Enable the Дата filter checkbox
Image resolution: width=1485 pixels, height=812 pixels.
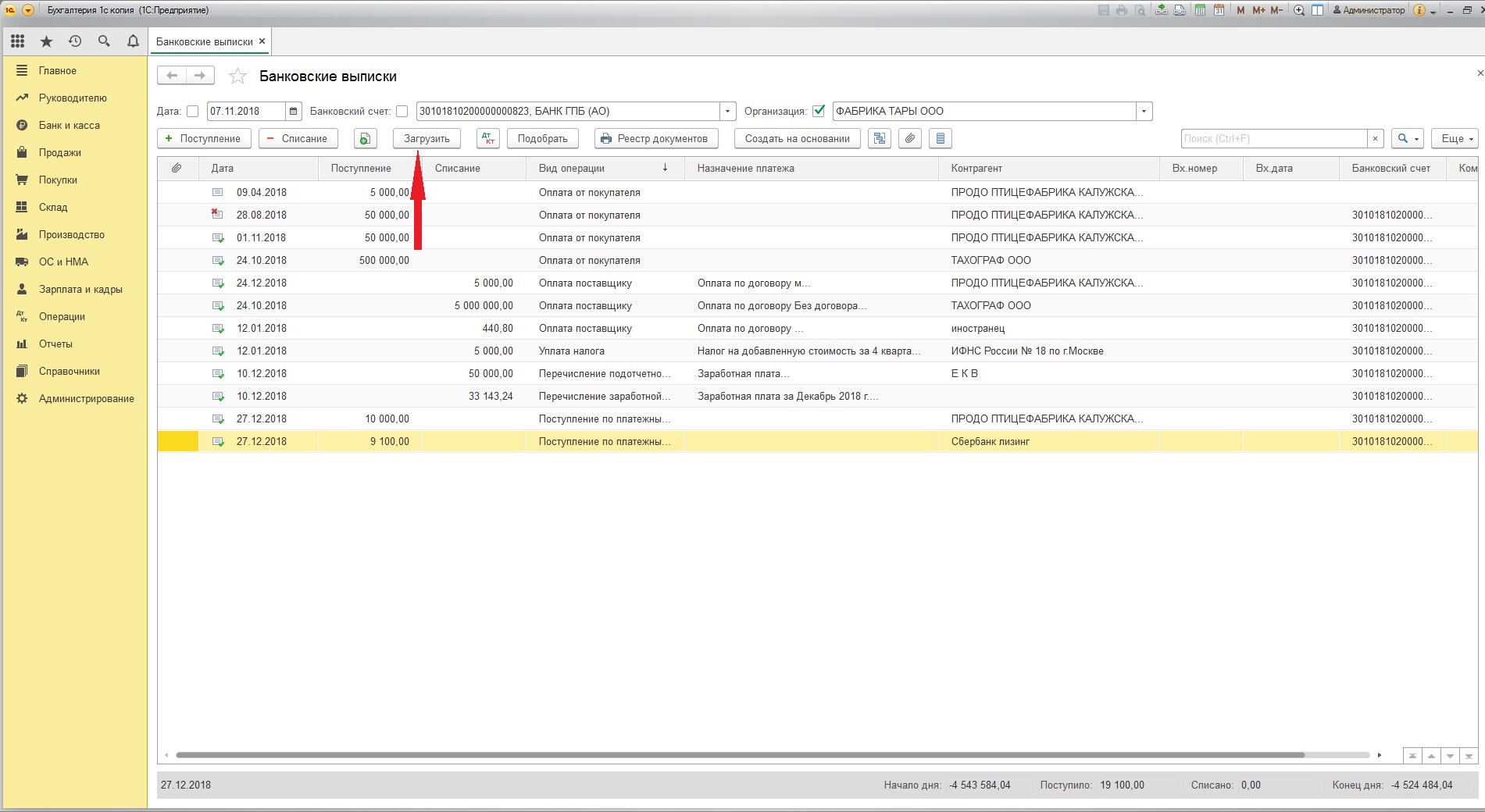193,112
